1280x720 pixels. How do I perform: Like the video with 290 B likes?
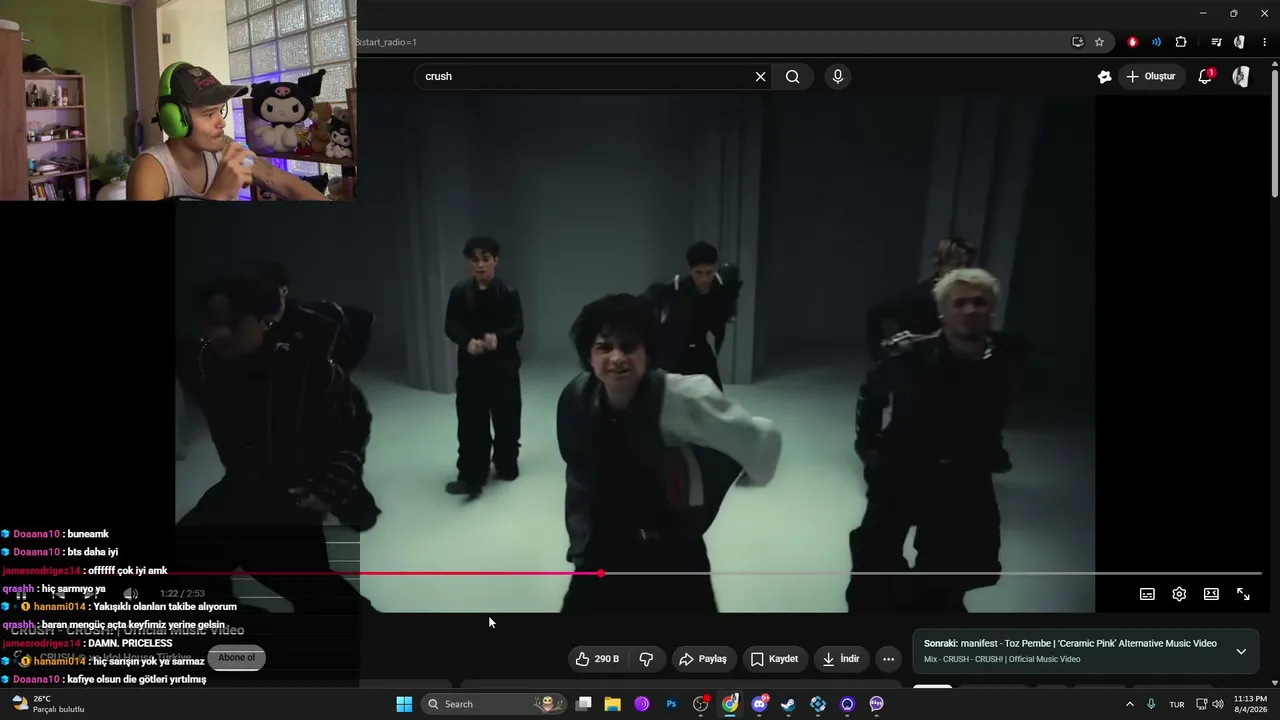[x=597, y=659]
